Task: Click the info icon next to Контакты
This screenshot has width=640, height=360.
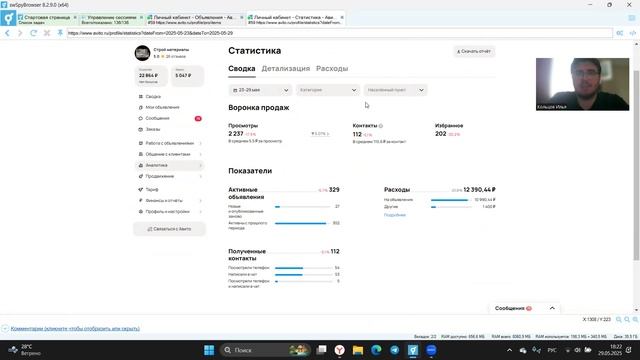Action: click(381, 126)
